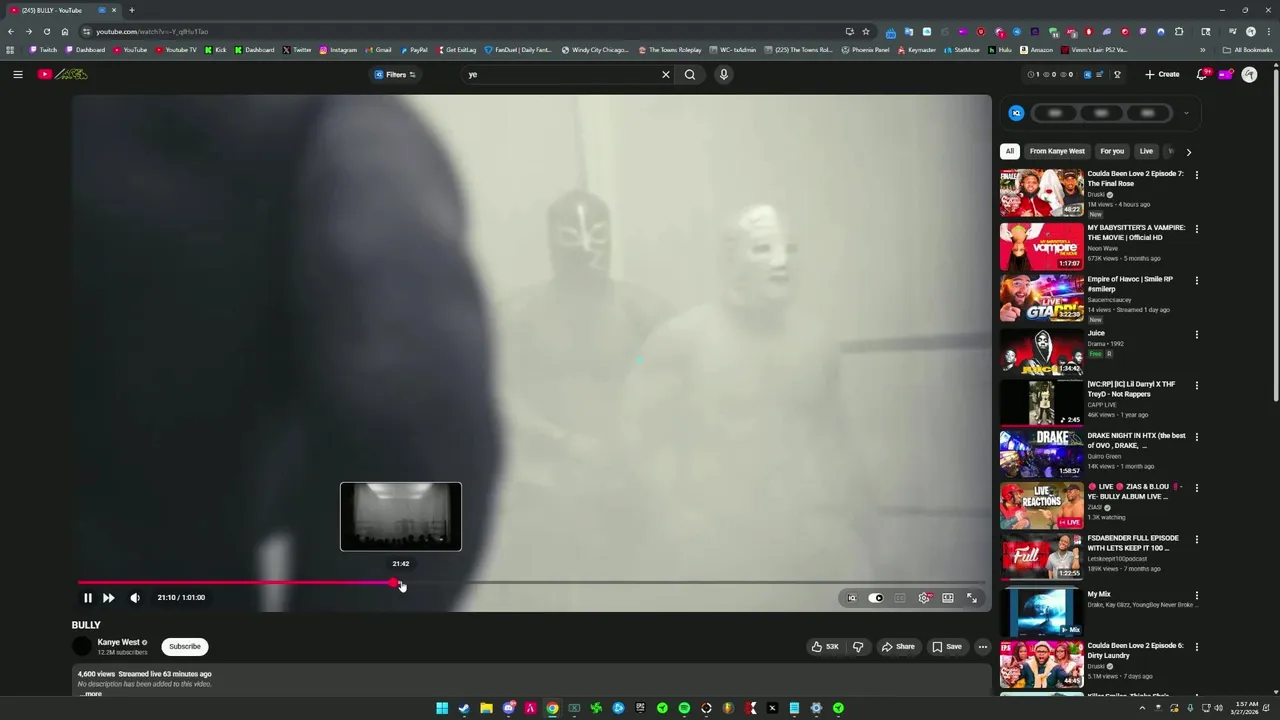This screenshot has height=720, width=1280.
Task: Open options for 'Empire of Havoc' video
Action: (x=1197, y=281)
